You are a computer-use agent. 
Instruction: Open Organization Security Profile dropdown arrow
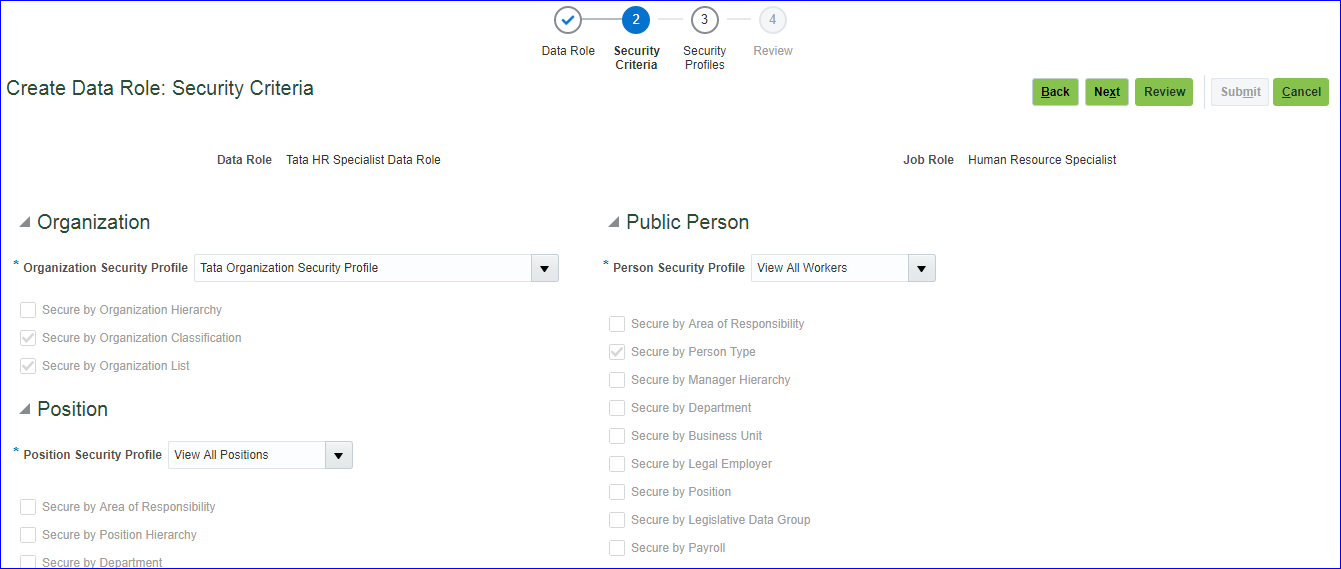tap(544, 268)
